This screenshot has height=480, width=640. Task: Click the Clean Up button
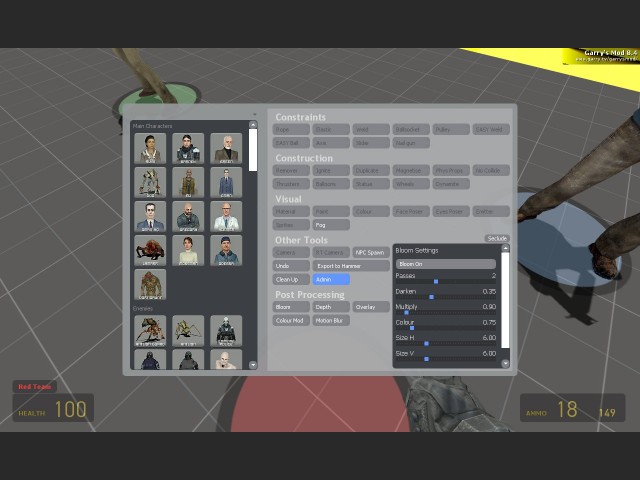pos(291,280)
